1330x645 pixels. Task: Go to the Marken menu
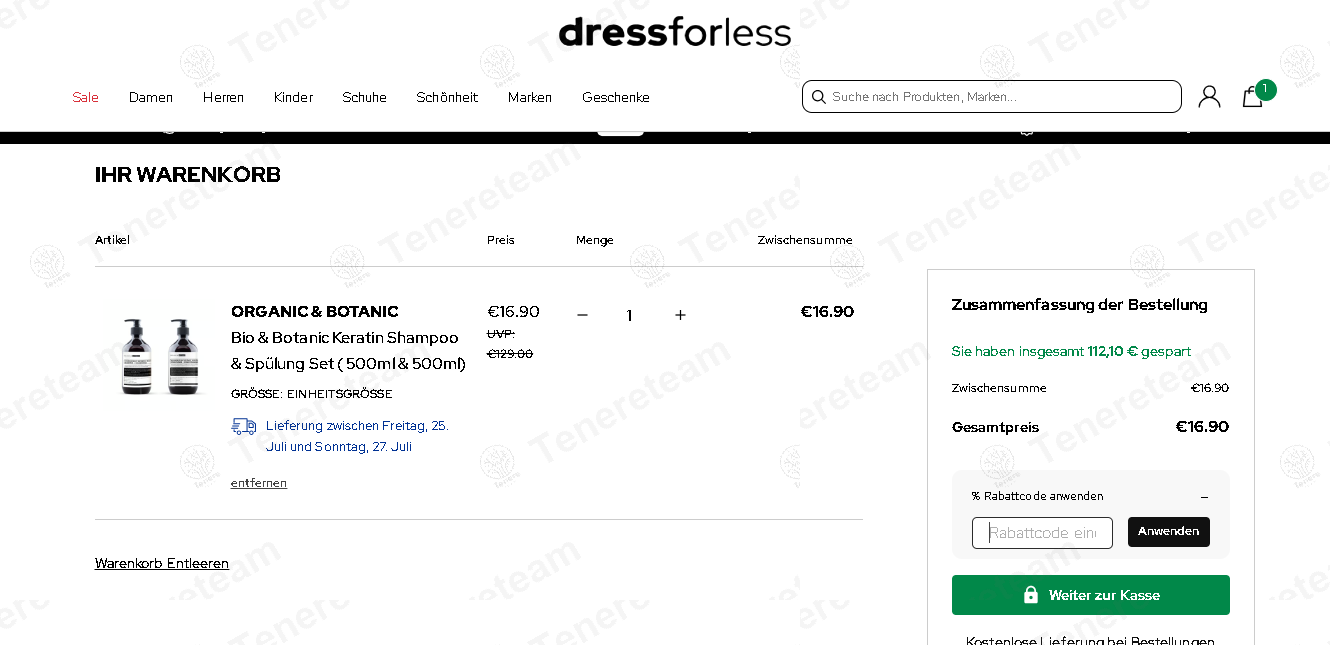(530, 97)
